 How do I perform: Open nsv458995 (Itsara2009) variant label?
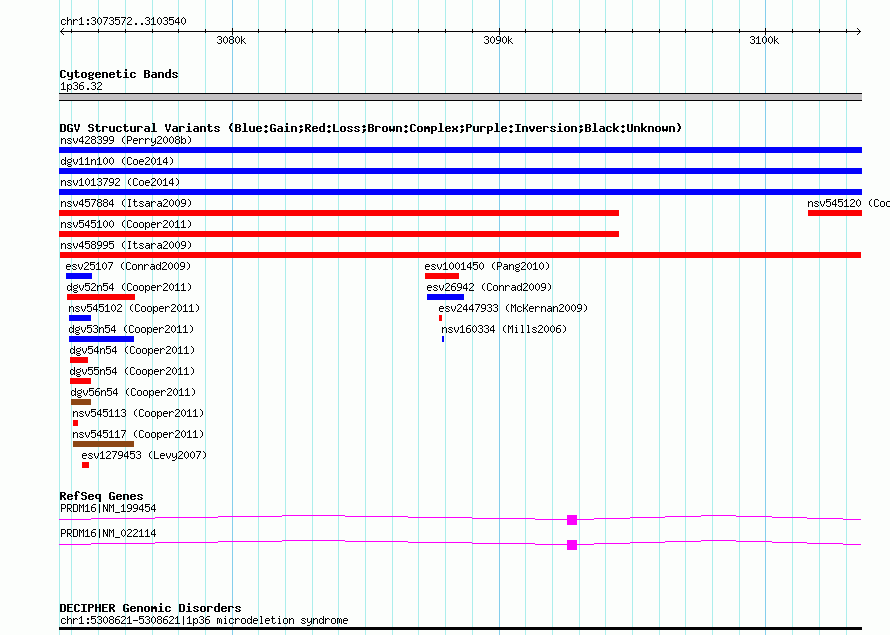coord(126,245)
